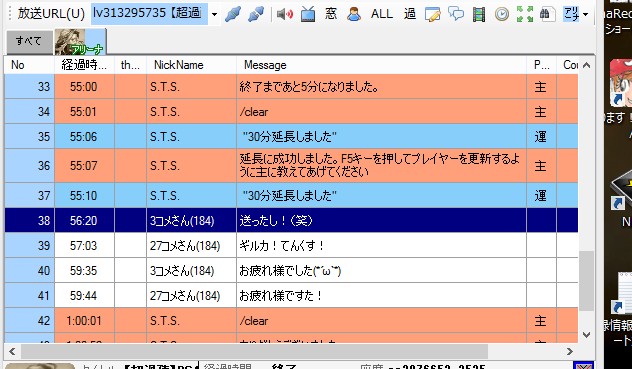Click the 窓 toolbar button
632x369 pixels.
[331, 14]
